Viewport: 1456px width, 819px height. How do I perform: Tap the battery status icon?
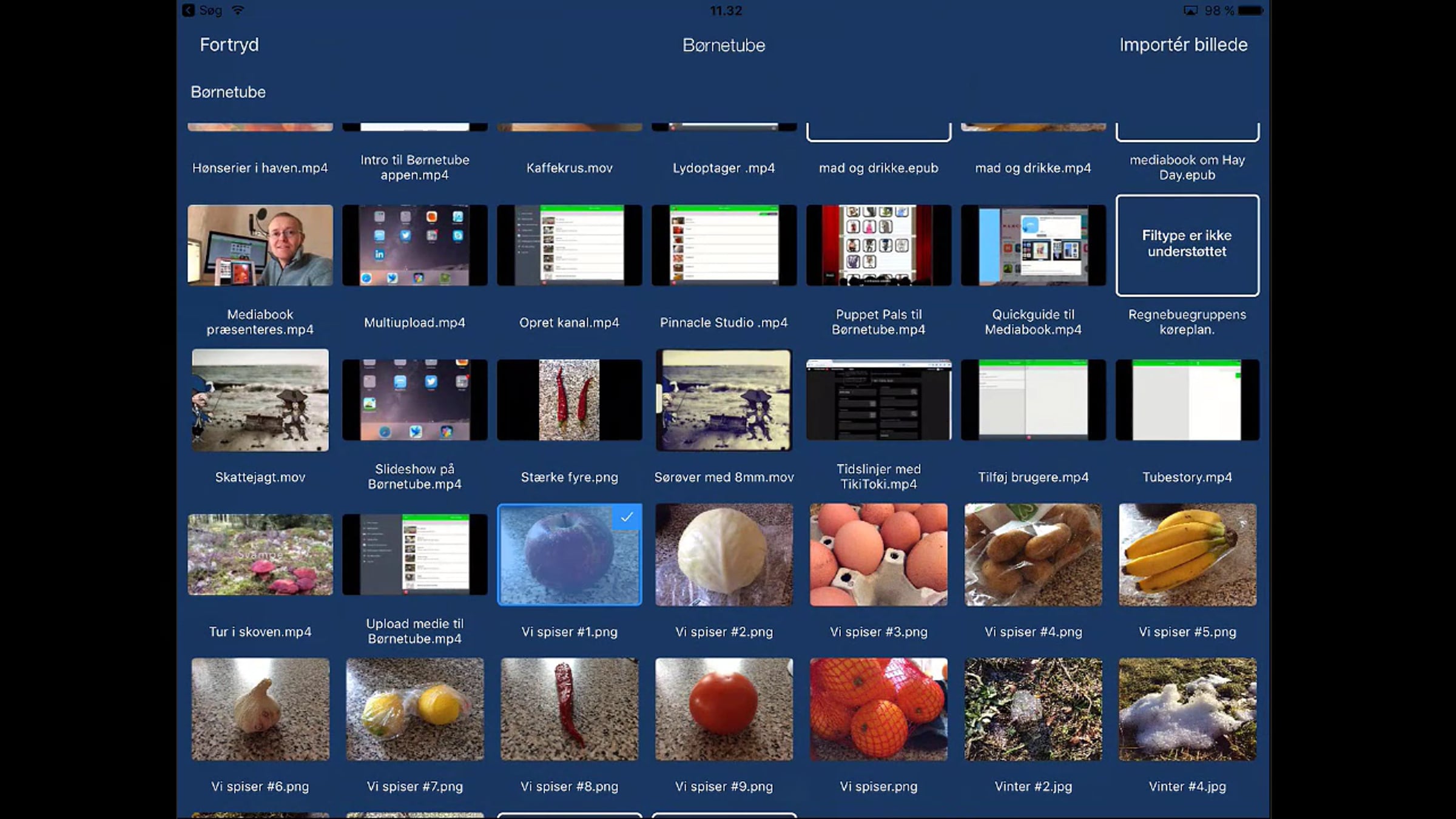pos(1250,10)
